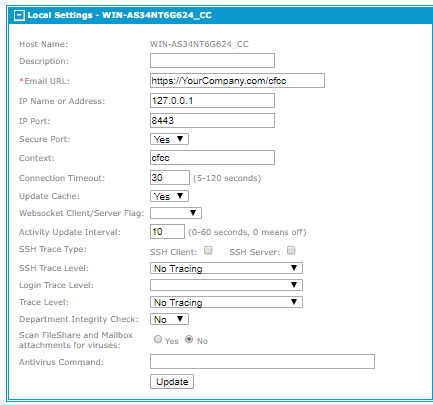Open the SSH Trace Level dropdown
The width and height of the screenshot is (433, 405).
226,268
